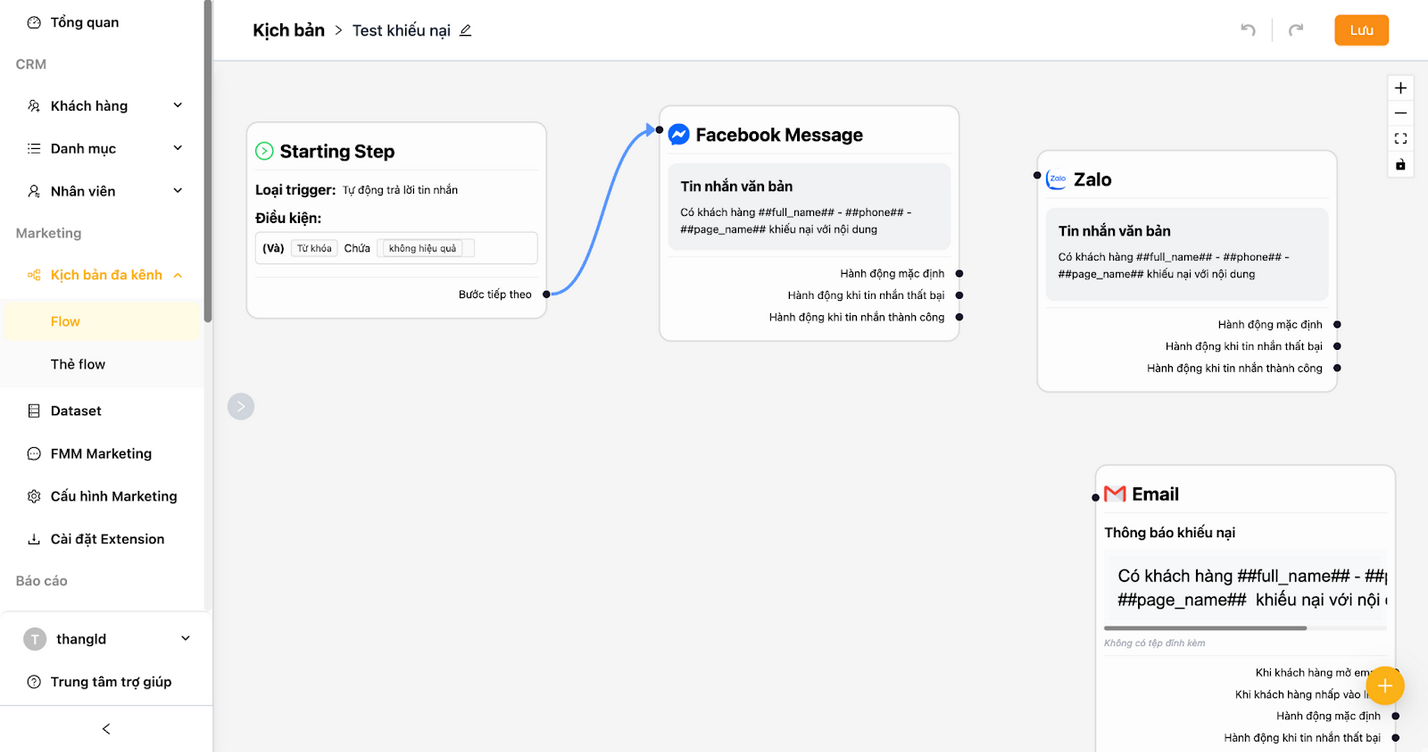
Task: Click the undo arrow icon
Action: pyautogui.click(x=1248, y=30)
